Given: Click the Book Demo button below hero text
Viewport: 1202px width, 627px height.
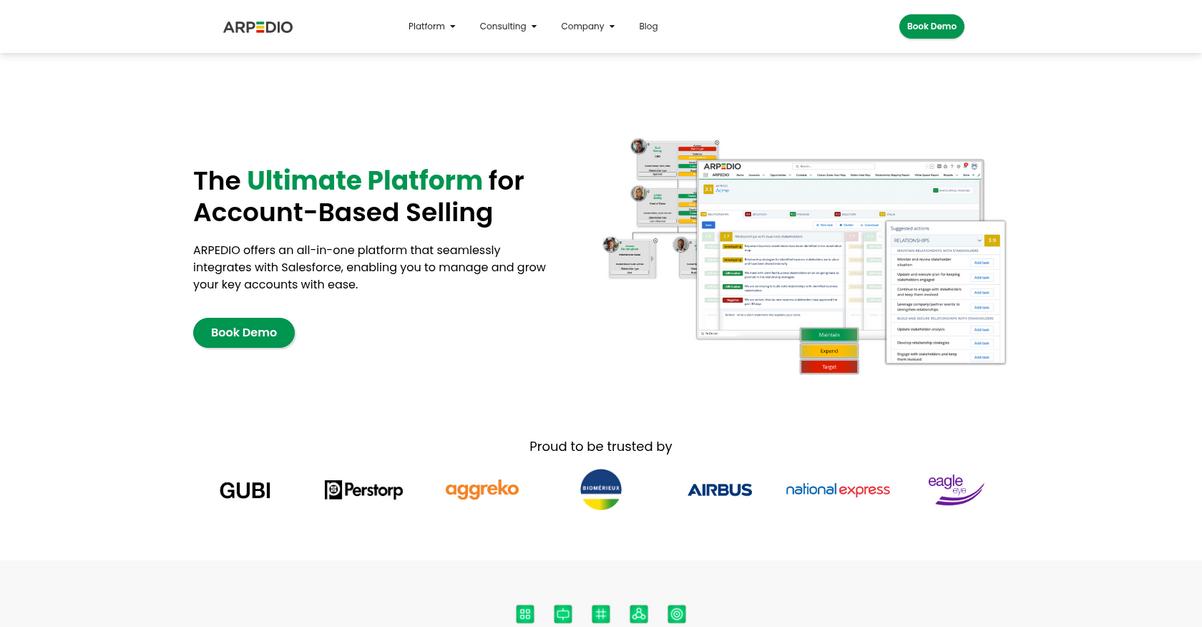Looking at the screenshot, I should (x=244, y=333).
